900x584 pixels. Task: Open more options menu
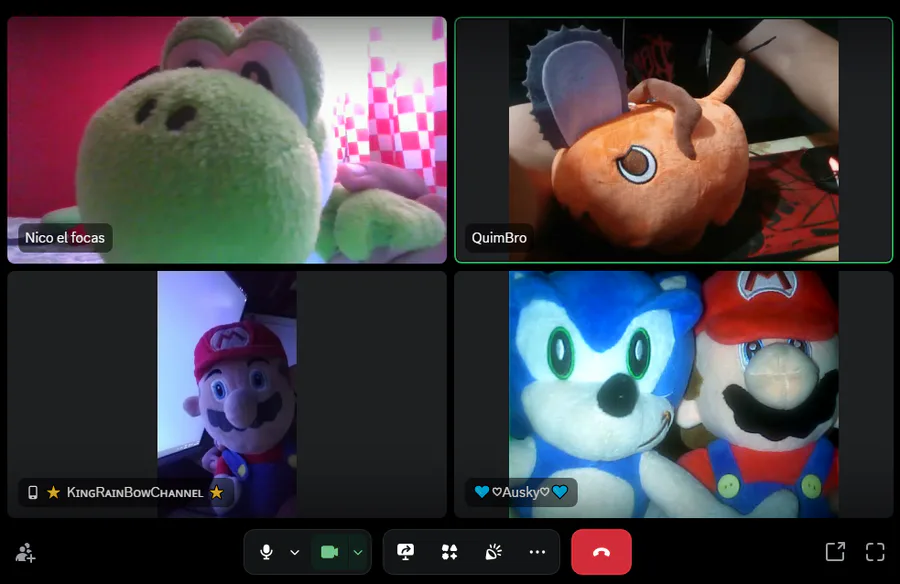pos(537,552)
